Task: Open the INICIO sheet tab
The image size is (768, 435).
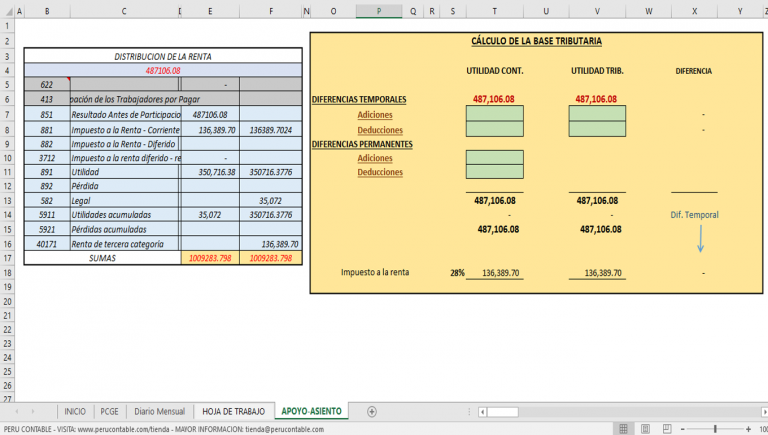Action: tap(75, 411)
